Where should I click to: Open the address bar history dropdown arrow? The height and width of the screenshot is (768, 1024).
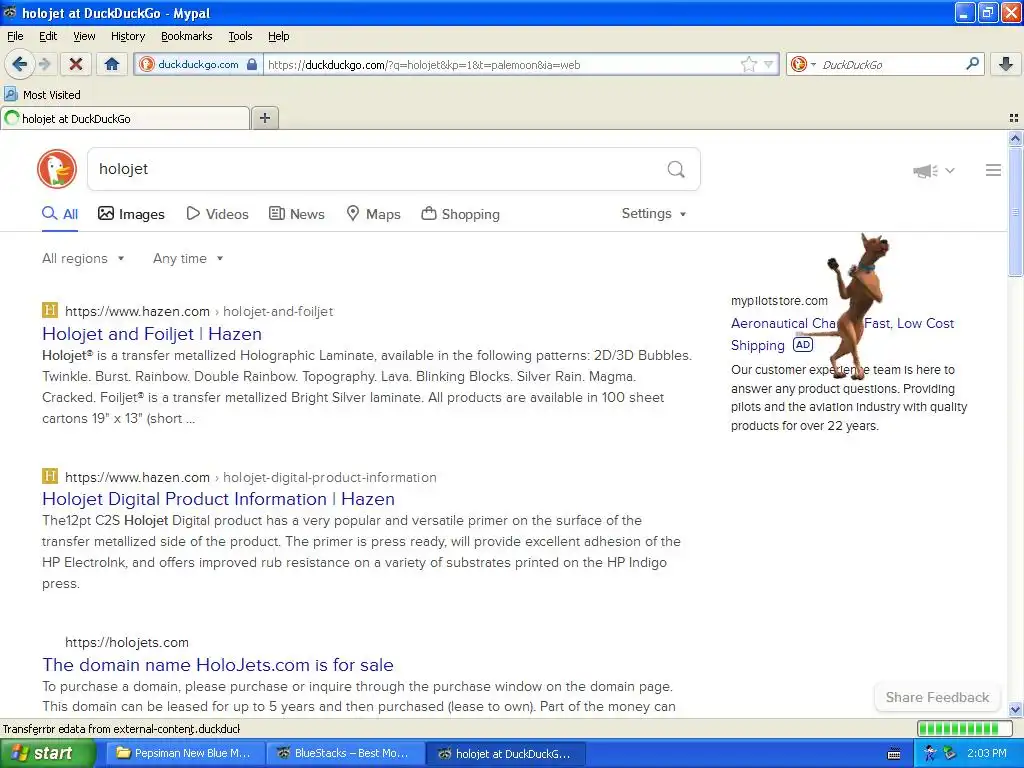[x=769, y=64]
